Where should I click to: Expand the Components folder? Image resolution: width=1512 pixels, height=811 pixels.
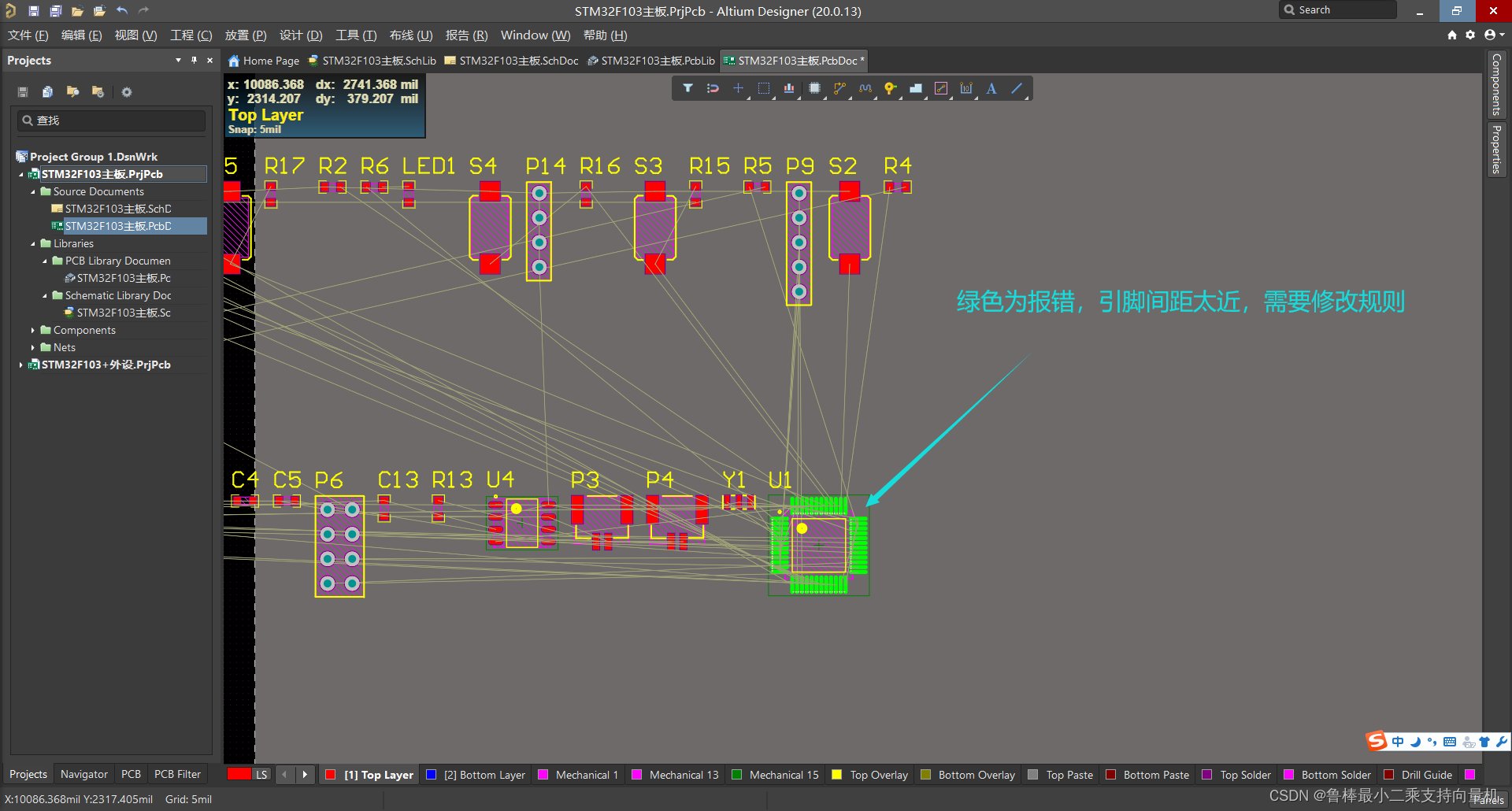(x=33, y=330)
